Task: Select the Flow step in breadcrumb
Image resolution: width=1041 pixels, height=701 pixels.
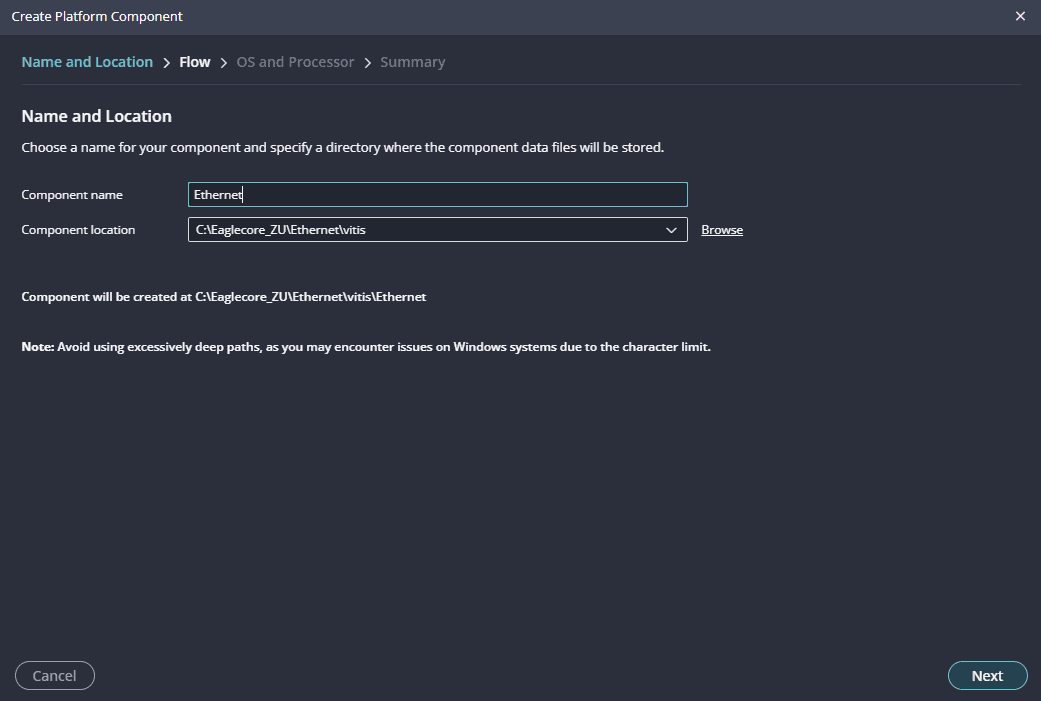Action: click(194, 62)
